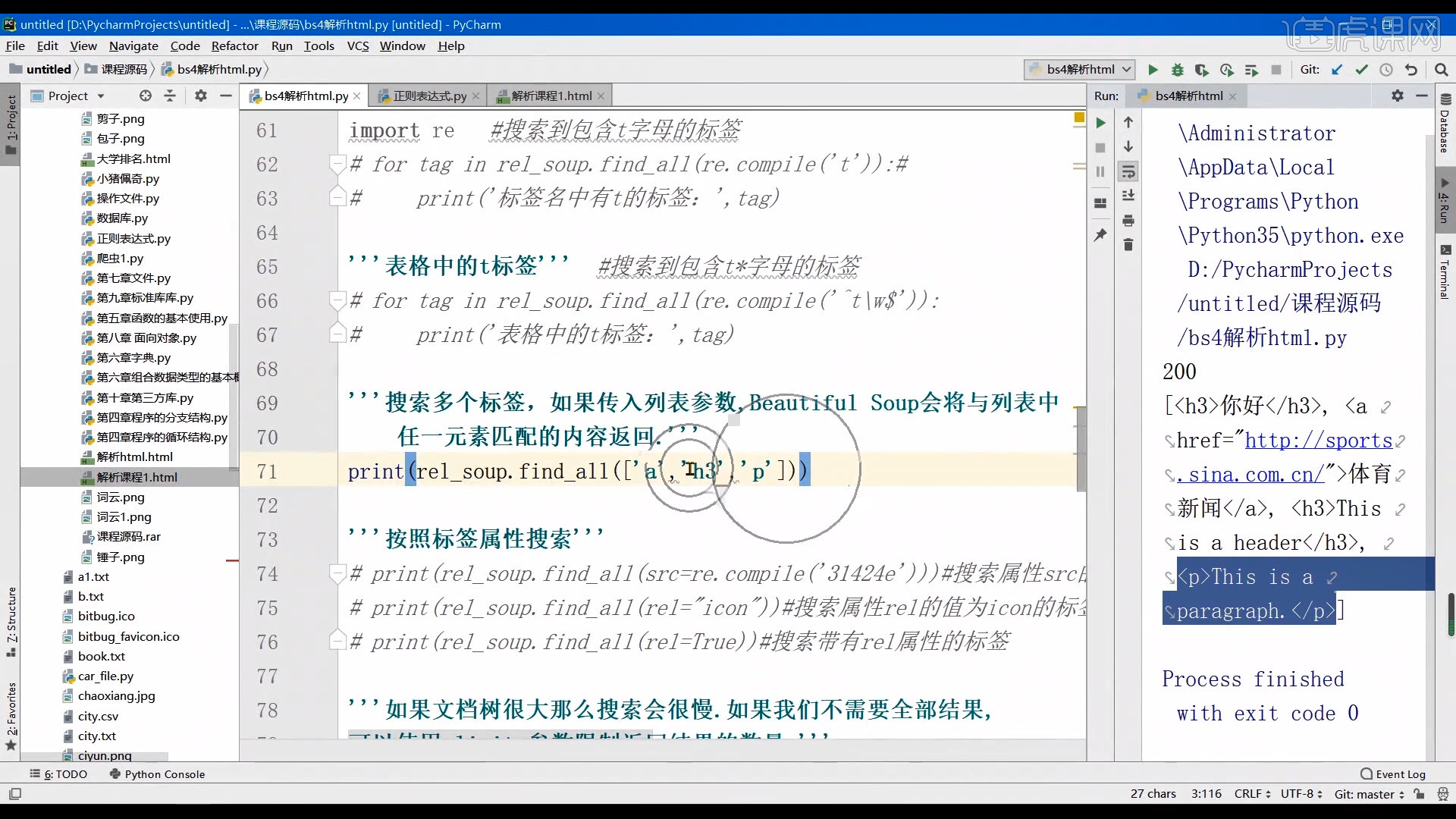This screenshot has width=1456, height=819.
Task: Open the bs4解析html run configuration dropdown
Action: click(x=1079, y=70)
